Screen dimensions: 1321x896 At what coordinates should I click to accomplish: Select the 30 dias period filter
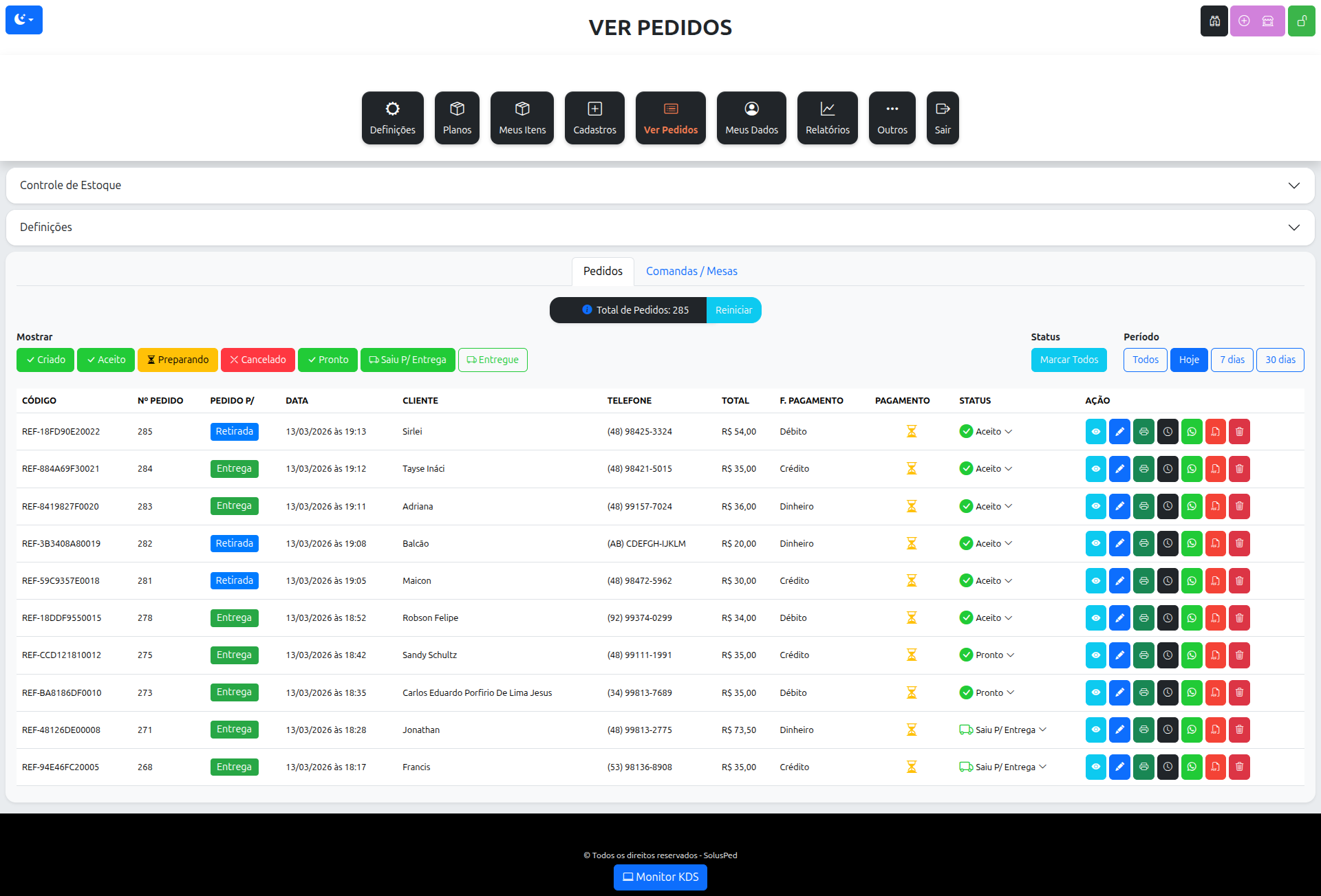tap(1280, 360)
